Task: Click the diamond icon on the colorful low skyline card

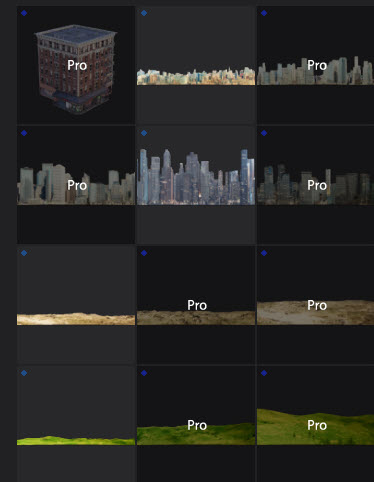Action: coord(144,13)
